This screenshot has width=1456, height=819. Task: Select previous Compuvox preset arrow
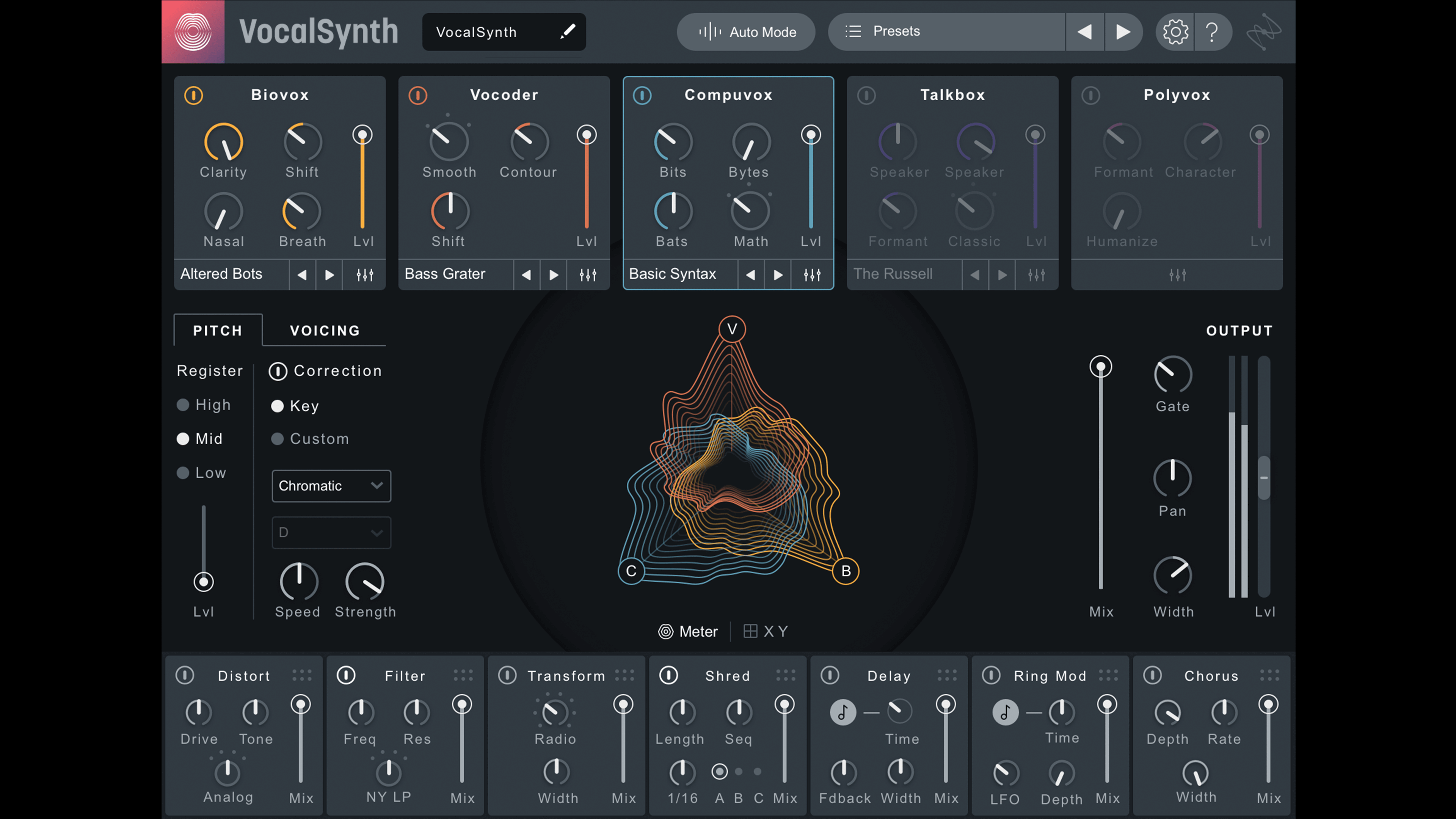click(x=751, y=275)
